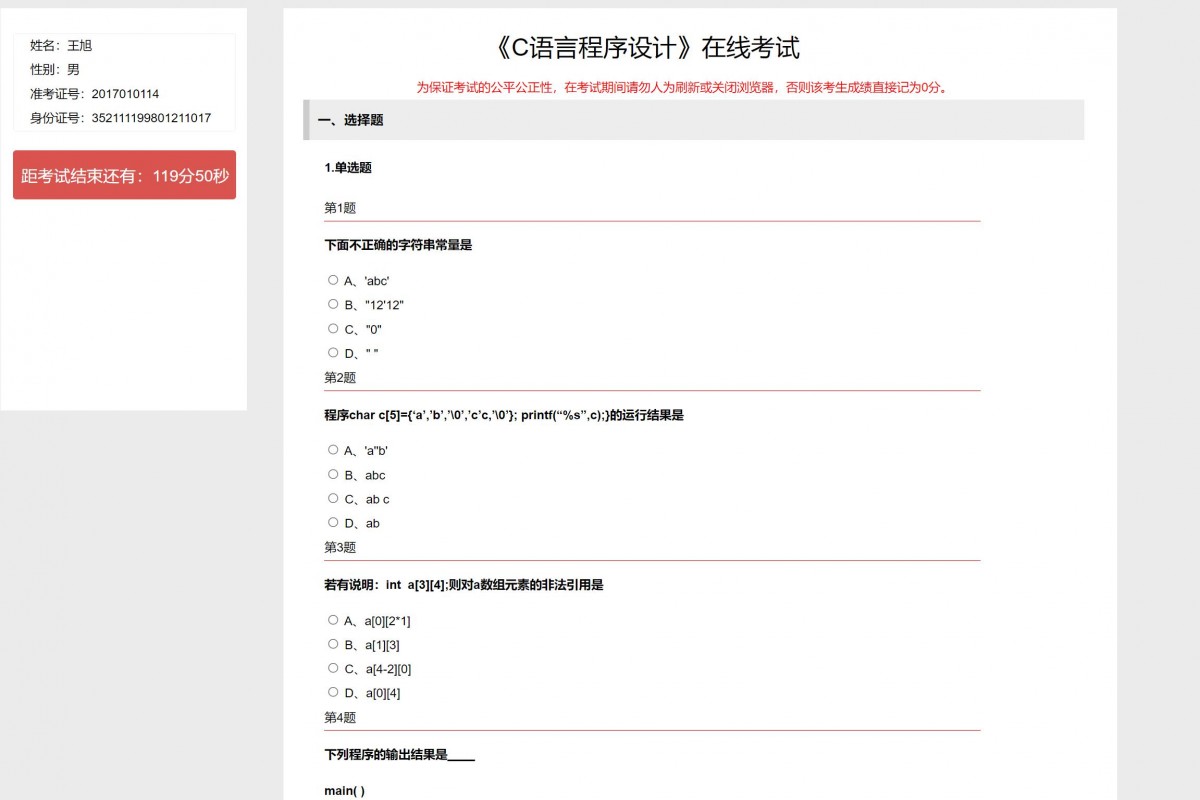Image resolution: width=1200 pixels, height=800 pixels.
Task: Pick option D blank string for question 1
Action: pos(333,352)
